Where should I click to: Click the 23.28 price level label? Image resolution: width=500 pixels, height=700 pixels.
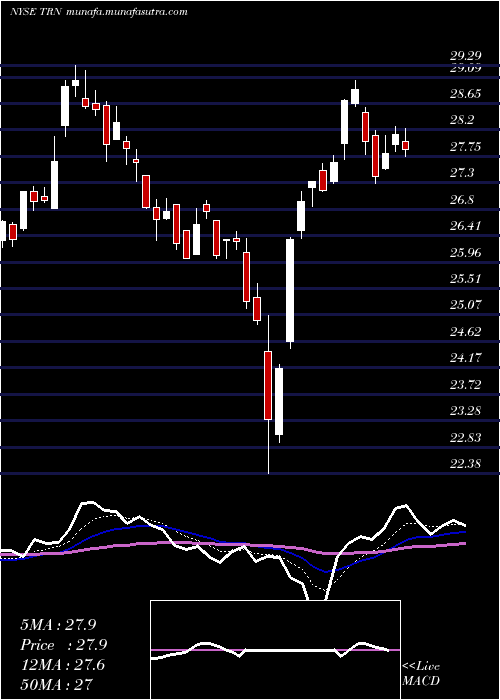465,410
